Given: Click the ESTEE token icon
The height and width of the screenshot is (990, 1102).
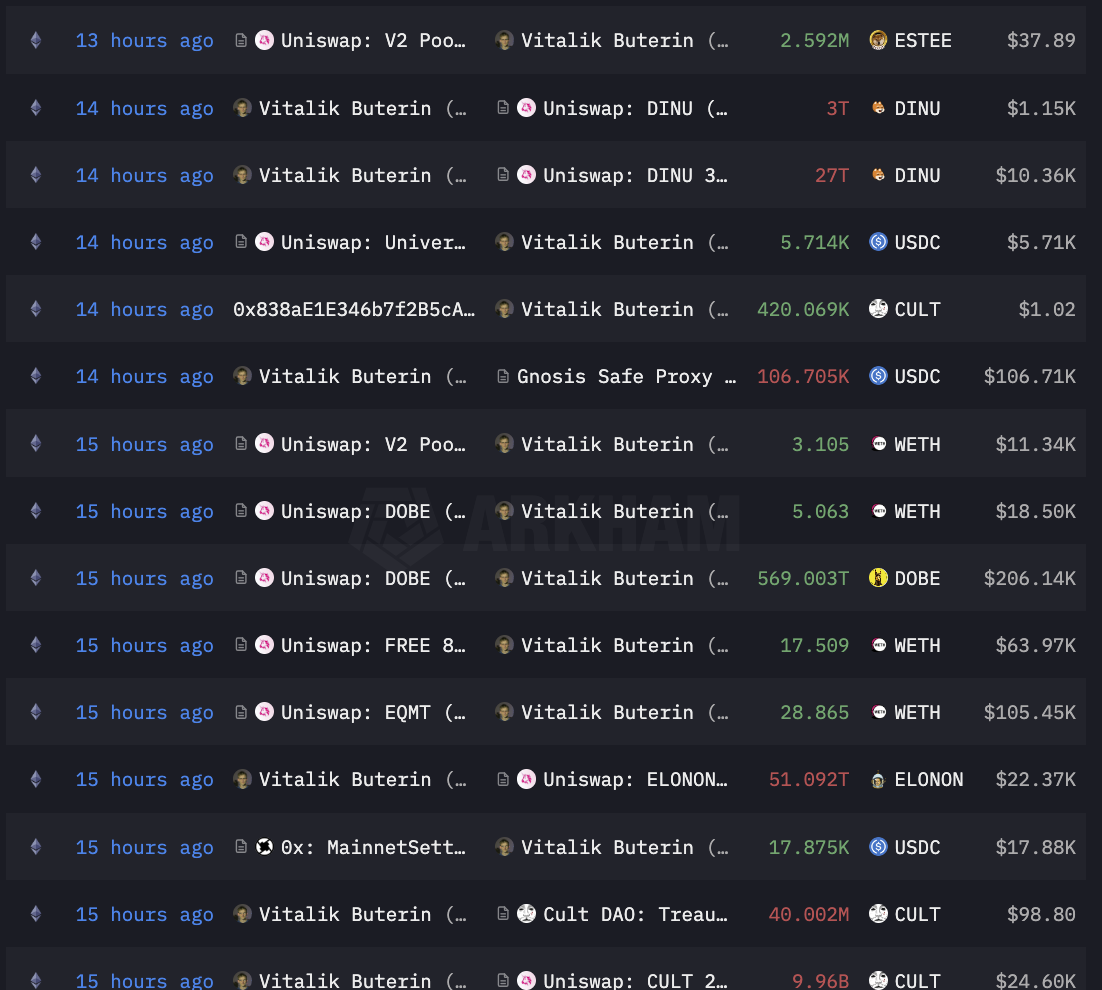Looking at the screenshot, I should 878,40.
